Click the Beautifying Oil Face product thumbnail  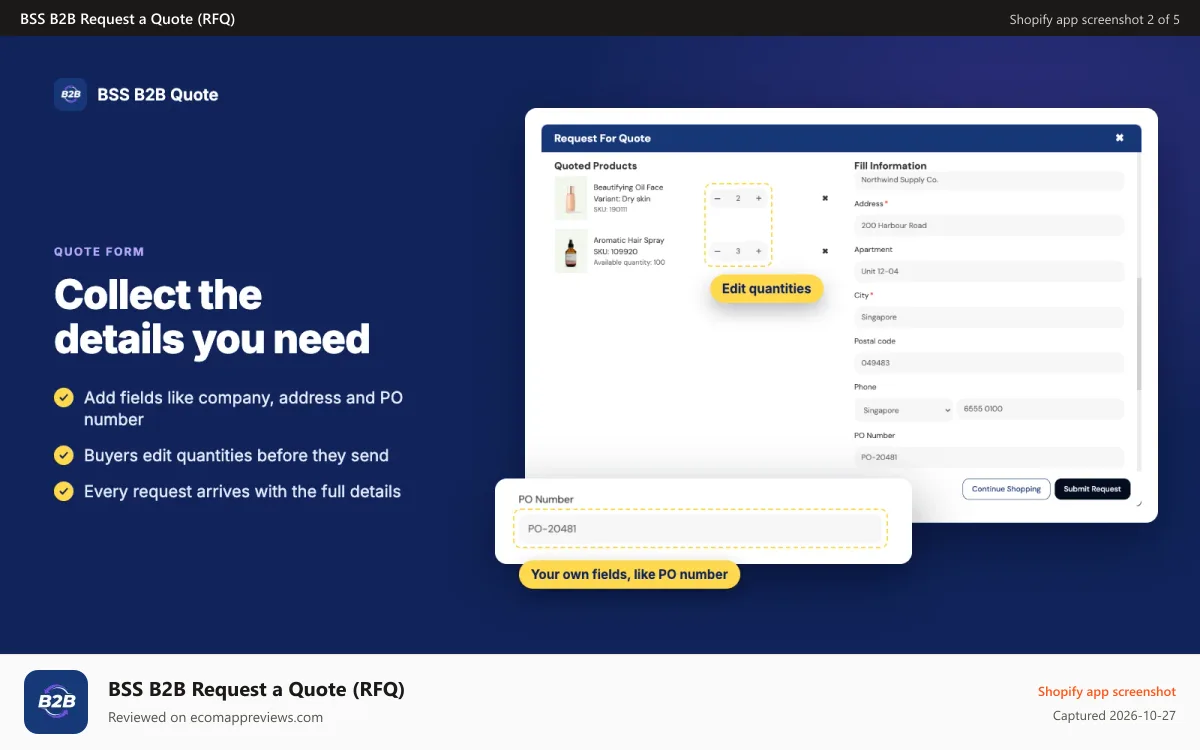[x=571, y=198]
